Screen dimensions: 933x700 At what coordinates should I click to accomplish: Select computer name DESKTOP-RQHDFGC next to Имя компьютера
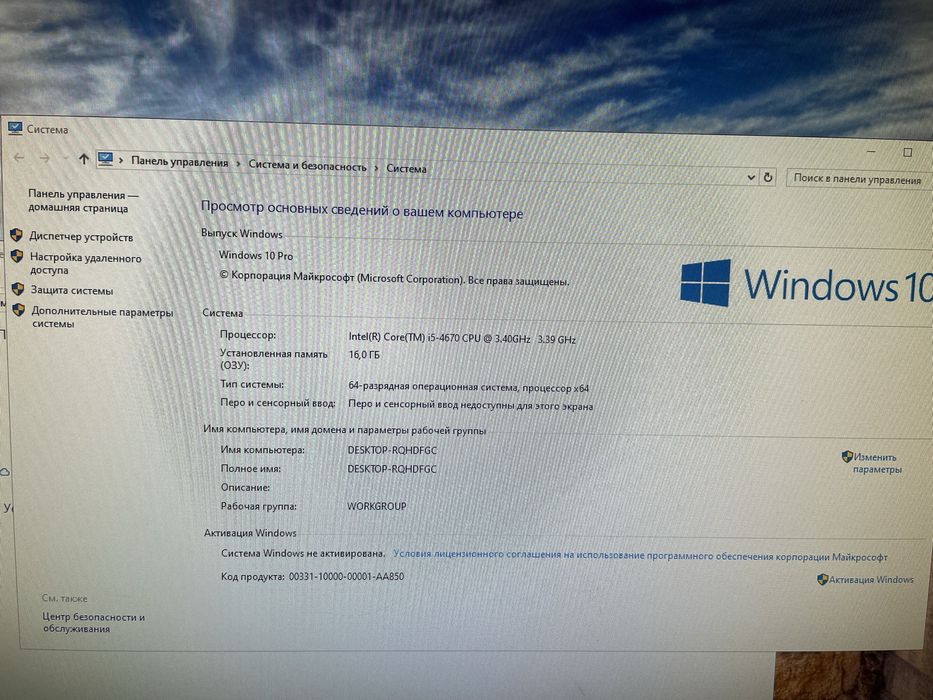tap(392, 450)
